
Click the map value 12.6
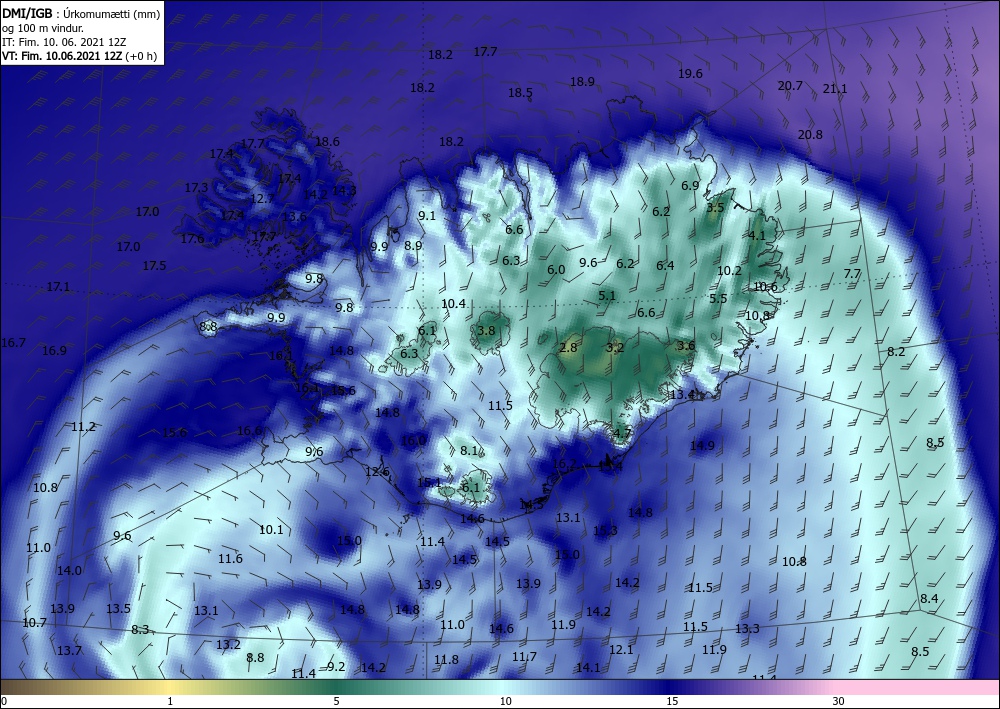click(377, 472)
